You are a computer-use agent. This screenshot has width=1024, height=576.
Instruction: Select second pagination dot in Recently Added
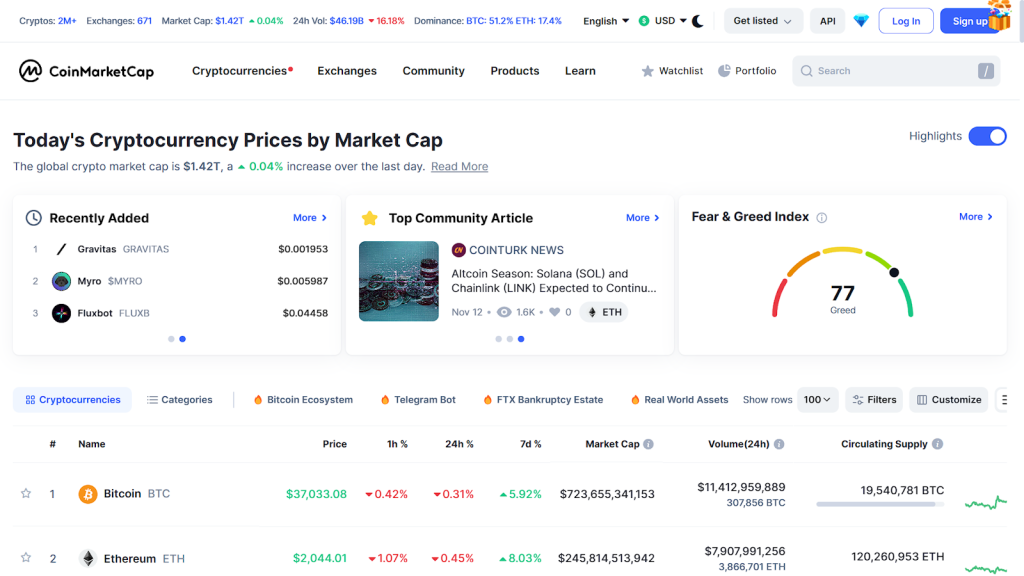[x=183, y=339]
